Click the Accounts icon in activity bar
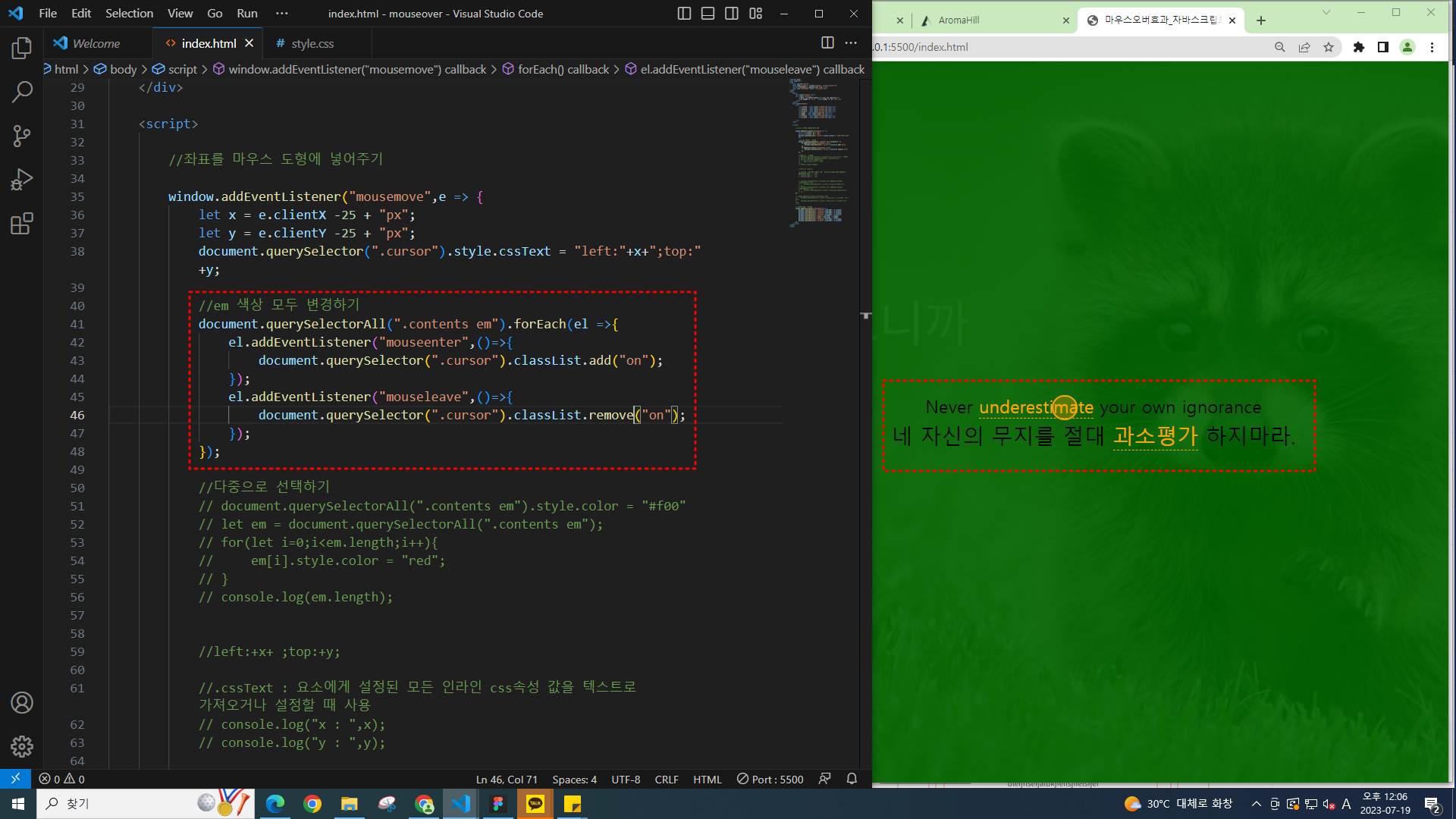1456x819 pixels. pyautogui.click(x=22, y=703)
